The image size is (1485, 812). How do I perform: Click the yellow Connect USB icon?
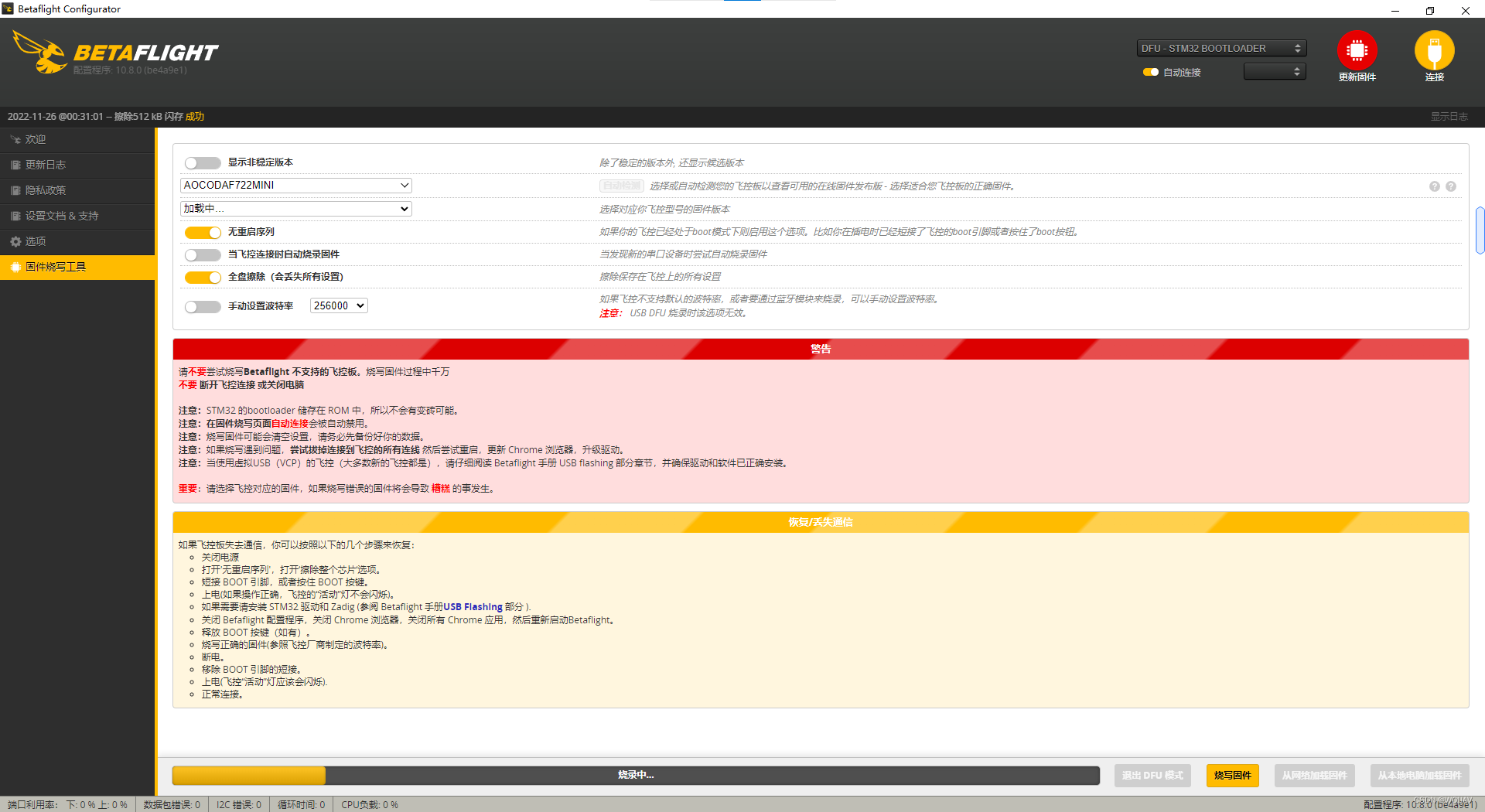(1434, 50)
